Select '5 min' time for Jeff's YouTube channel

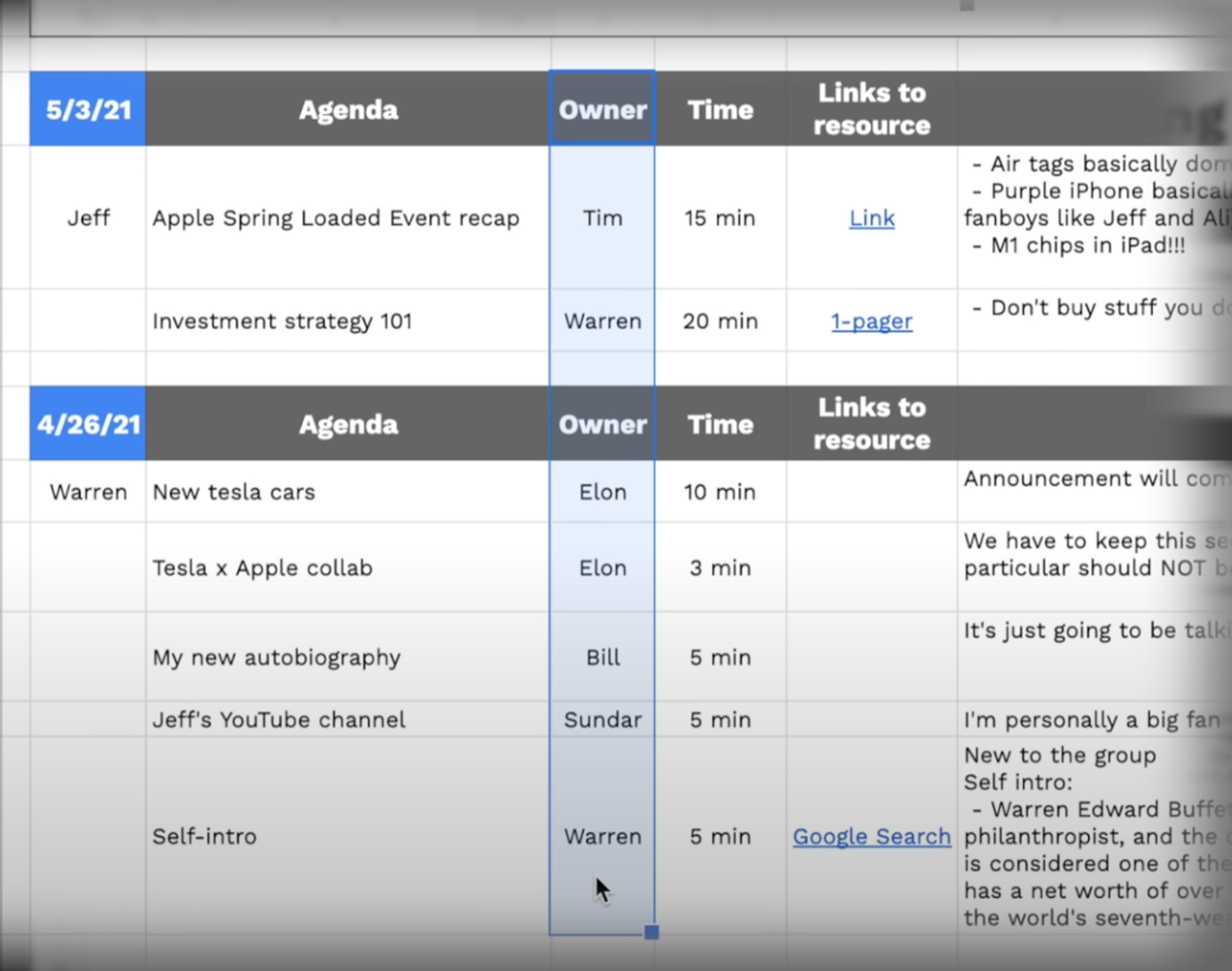(x=720, y=719)
